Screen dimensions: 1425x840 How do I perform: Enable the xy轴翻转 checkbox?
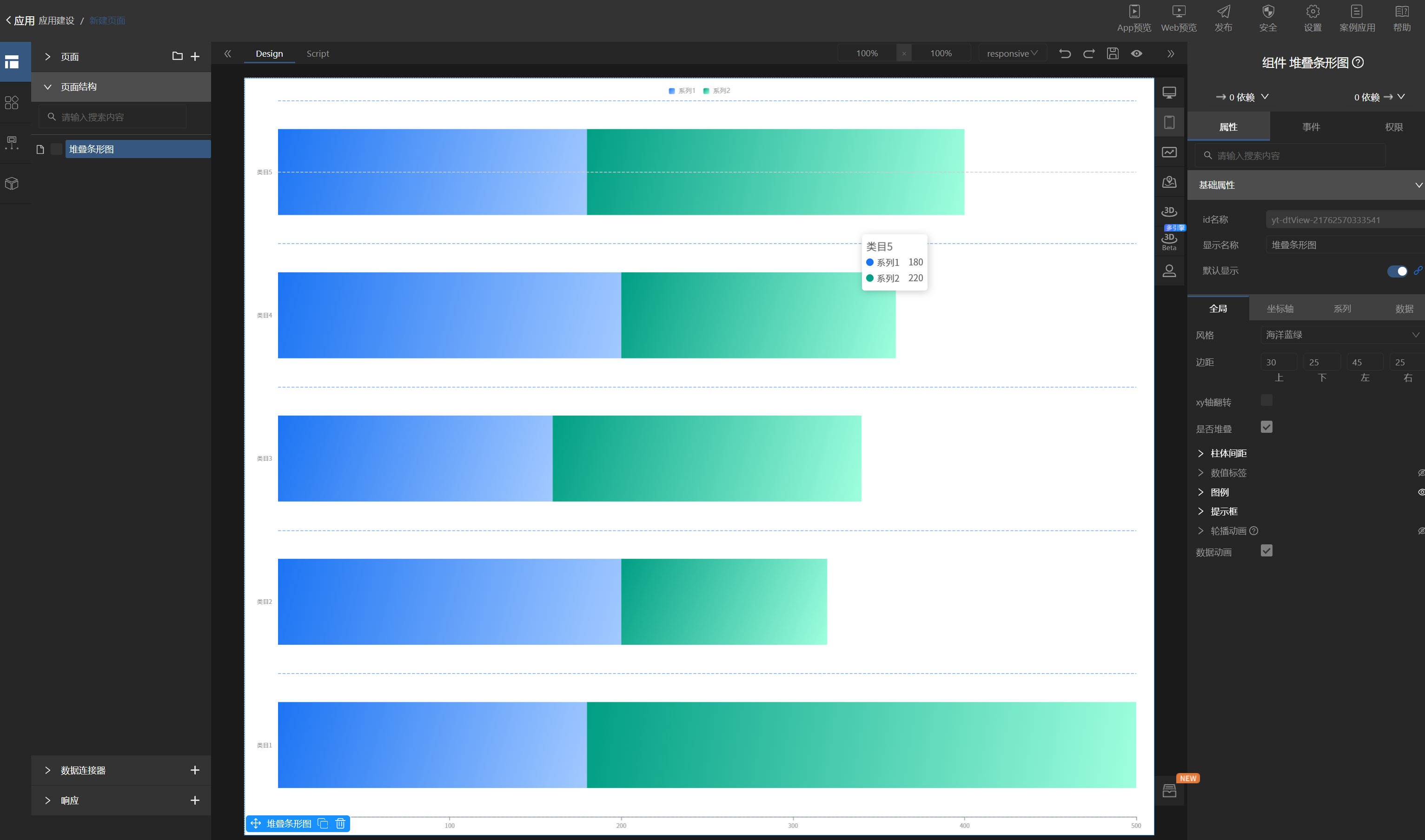(x=1266, y=401)
